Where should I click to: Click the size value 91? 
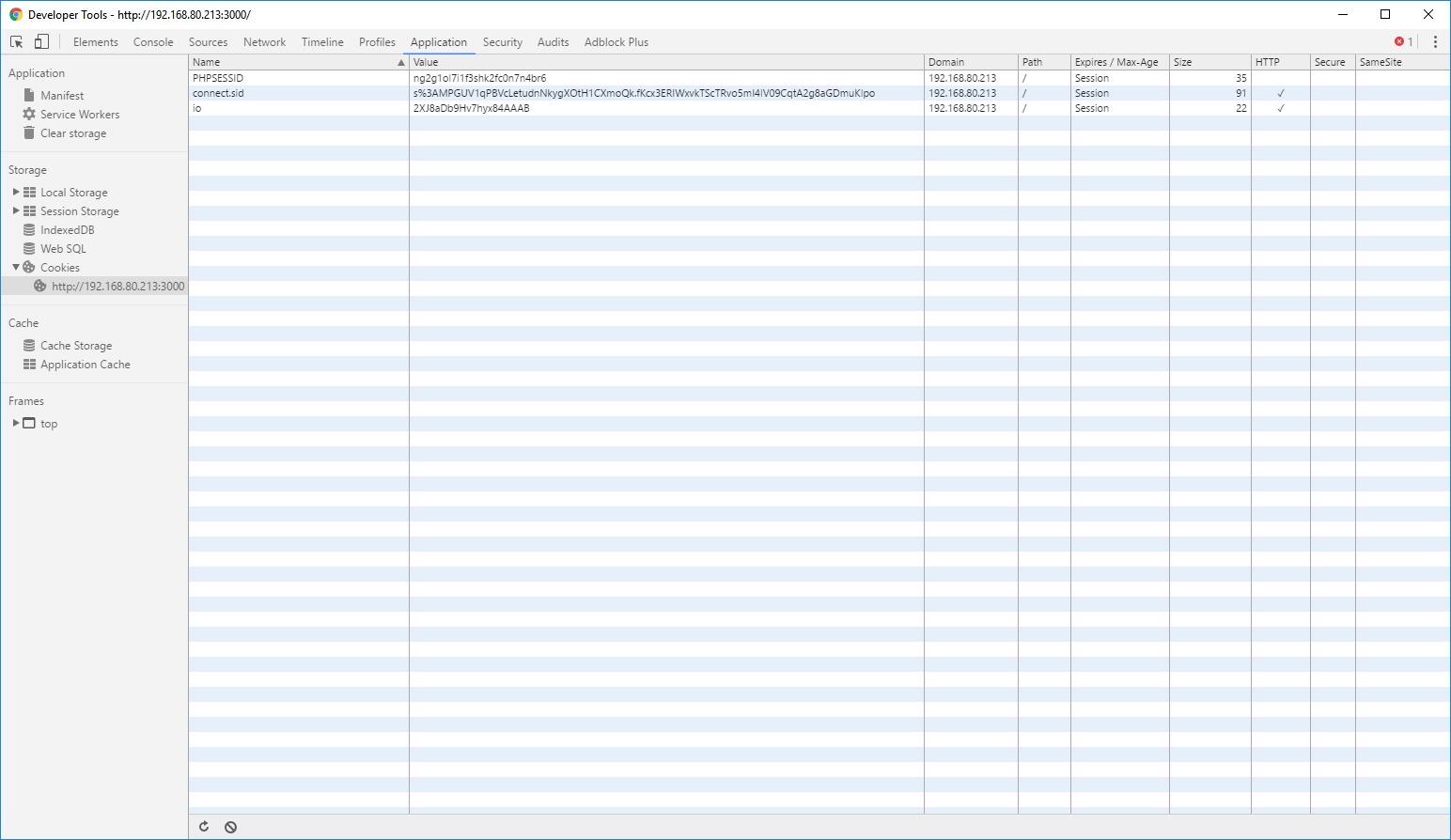1241,93
